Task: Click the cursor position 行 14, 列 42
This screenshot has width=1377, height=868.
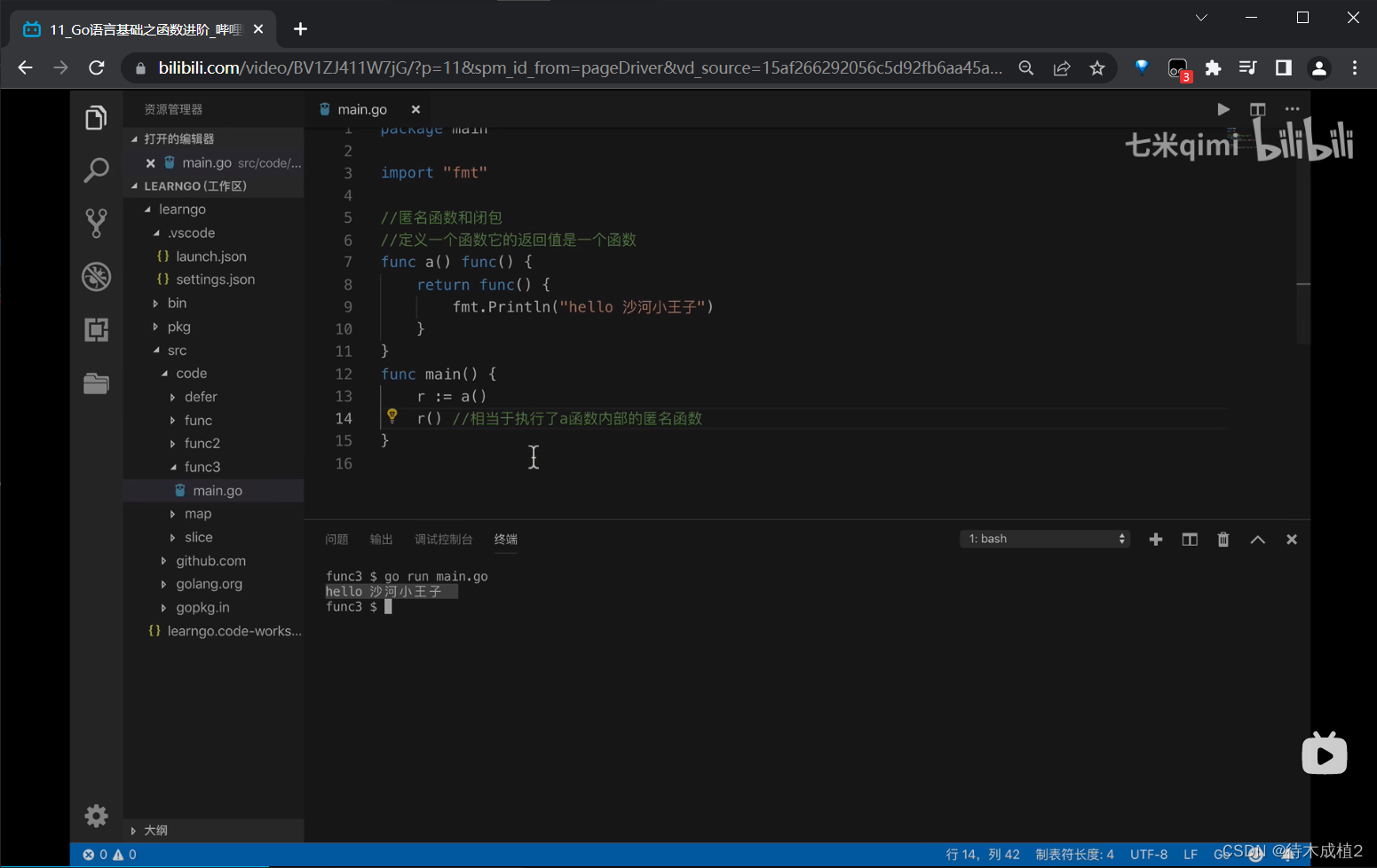Action: pyautogui.click(x=983, y=855)
